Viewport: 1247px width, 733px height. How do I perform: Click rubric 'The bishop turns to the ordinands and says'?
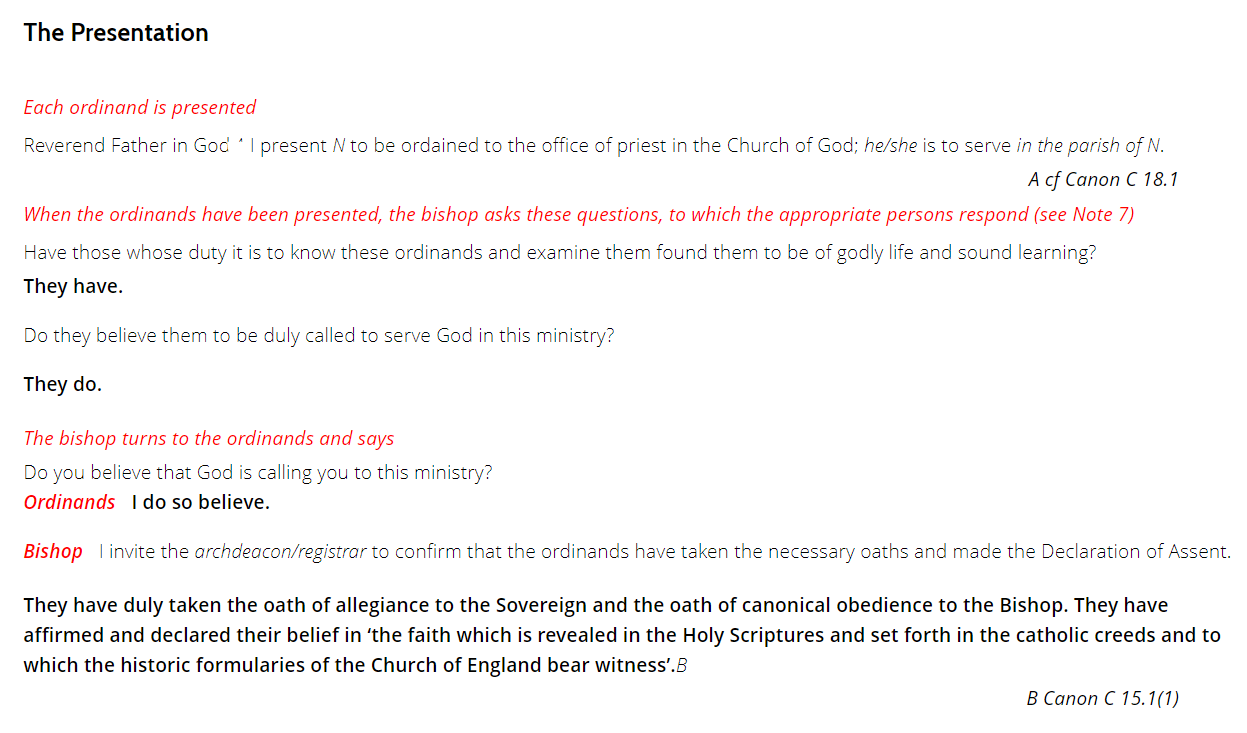click(x=209, y=438)
